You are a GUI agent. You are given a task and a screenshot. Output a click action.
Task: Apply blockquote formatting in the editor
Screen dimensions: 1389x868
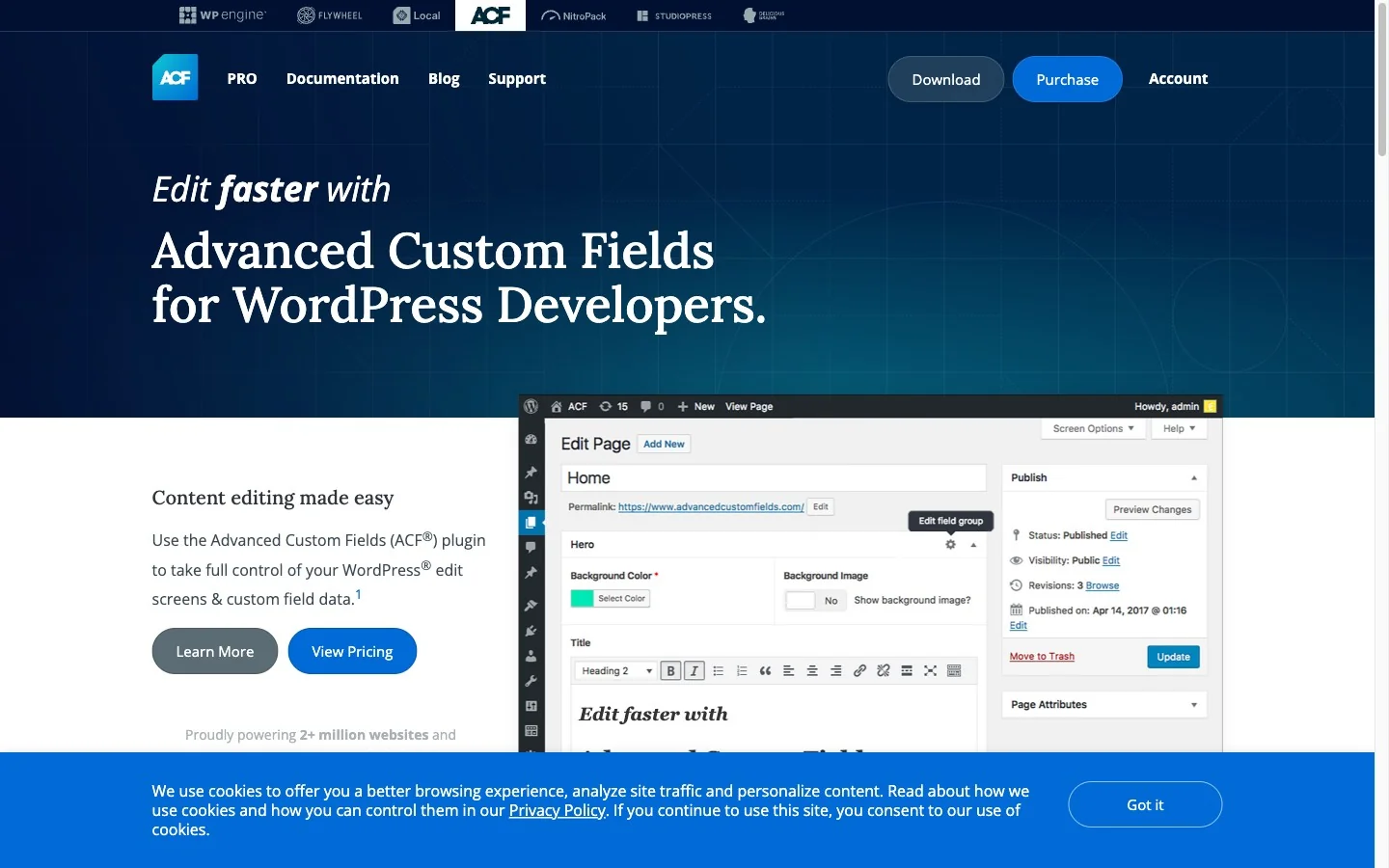(x=765, y=671)
